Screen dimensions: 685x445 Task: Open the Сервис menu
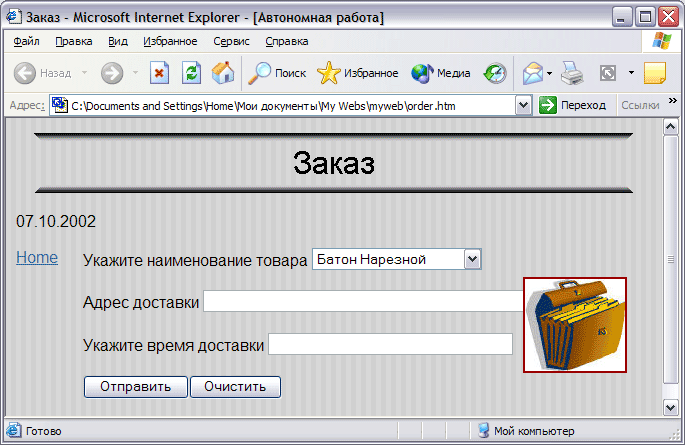231,41
